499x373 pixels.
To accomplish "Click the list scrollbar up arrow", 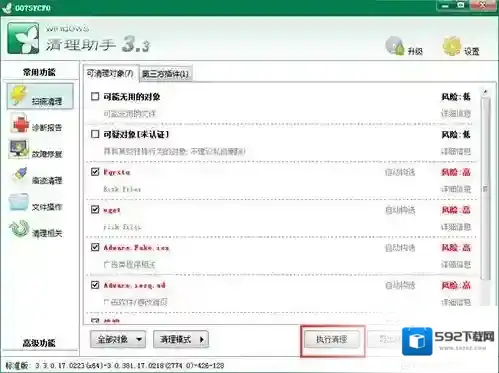I will [x=486, y=92].
